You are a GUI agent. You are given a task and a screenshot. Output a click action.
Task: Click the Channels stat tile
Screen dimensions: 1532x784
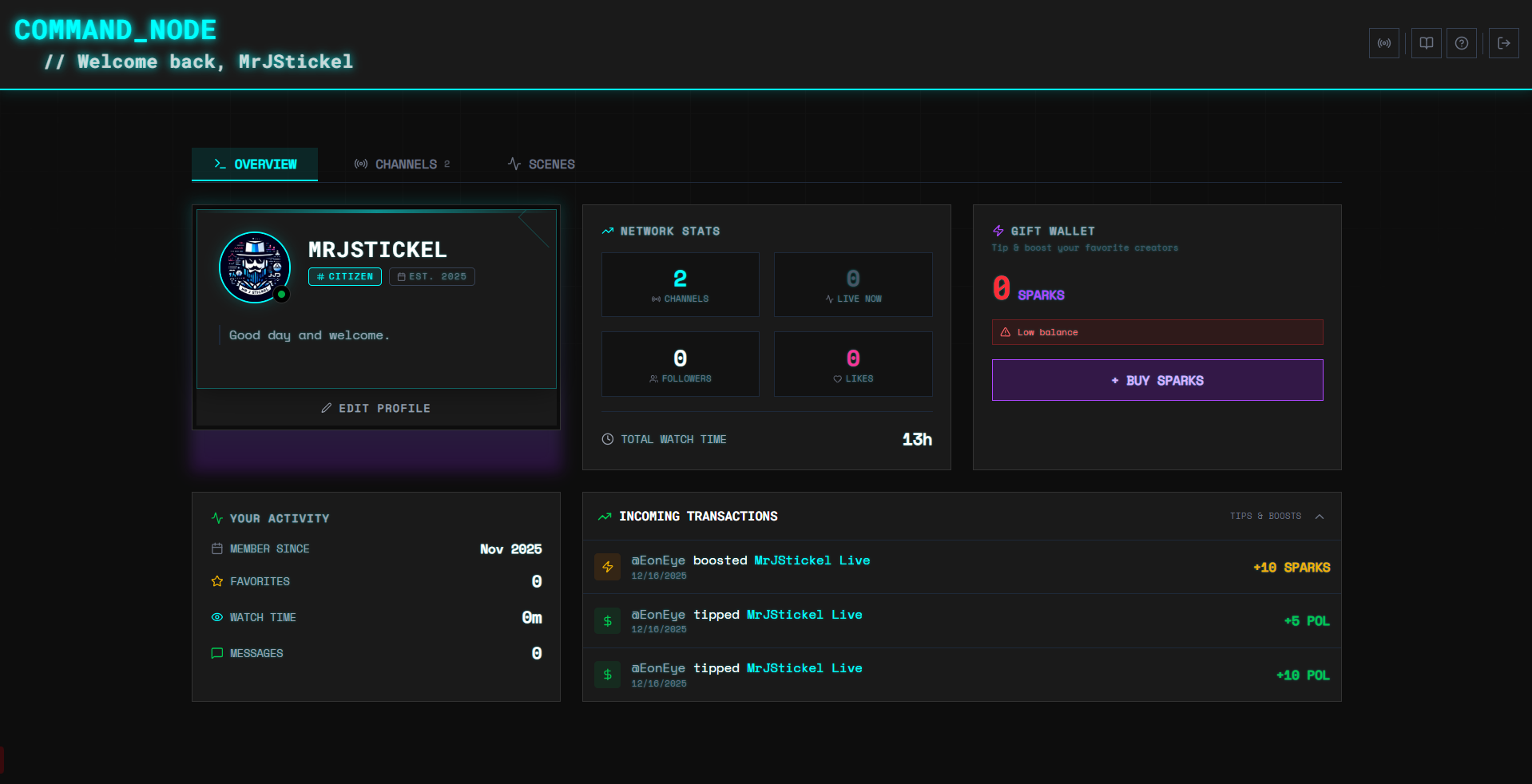point(680,285)
